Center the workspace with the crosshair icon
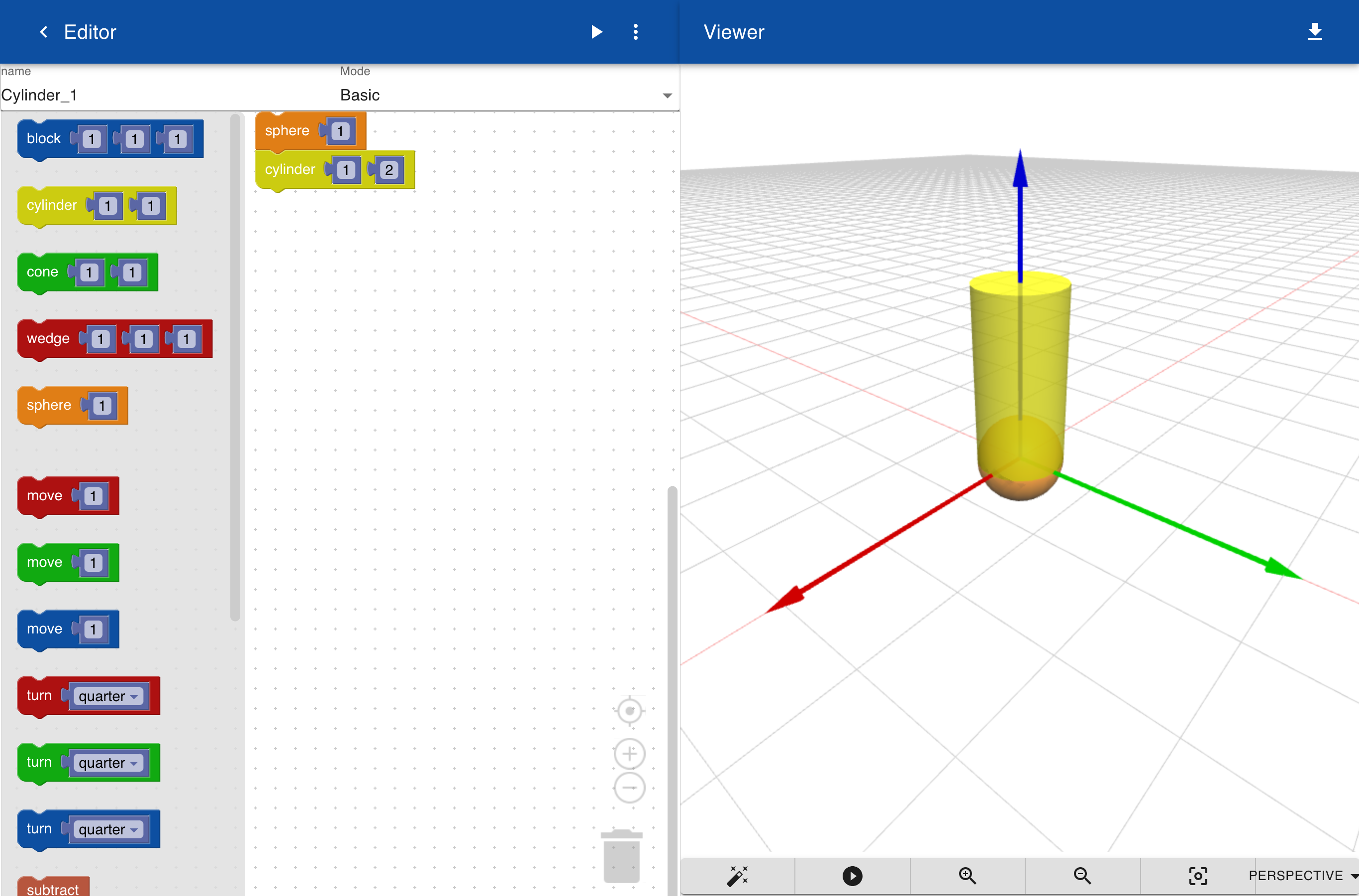Viewport: 1359px width, 896px height. [629, 711]
